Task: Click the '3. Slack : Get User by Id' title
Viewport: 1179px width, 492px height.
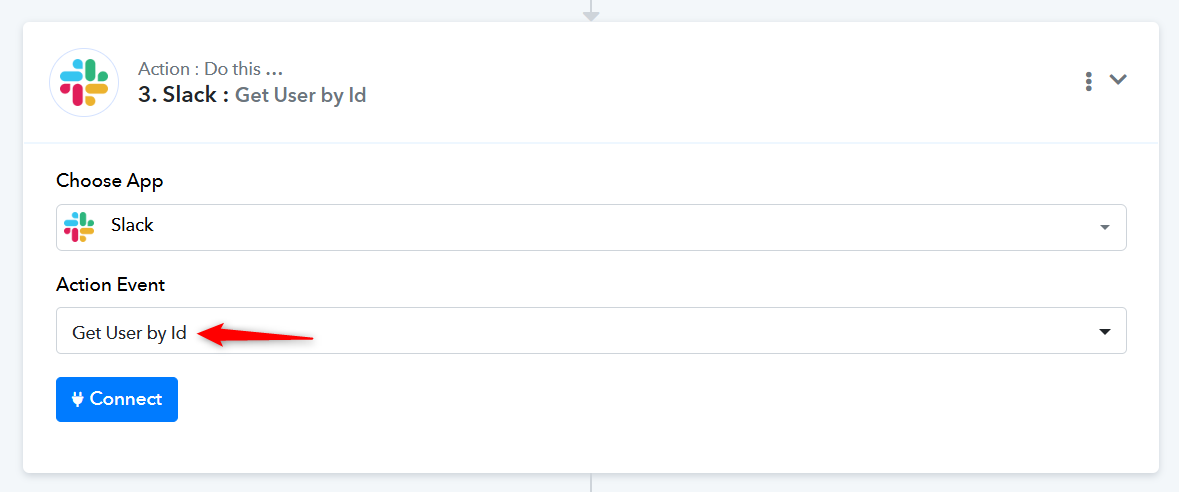Action: coord(252,96)
